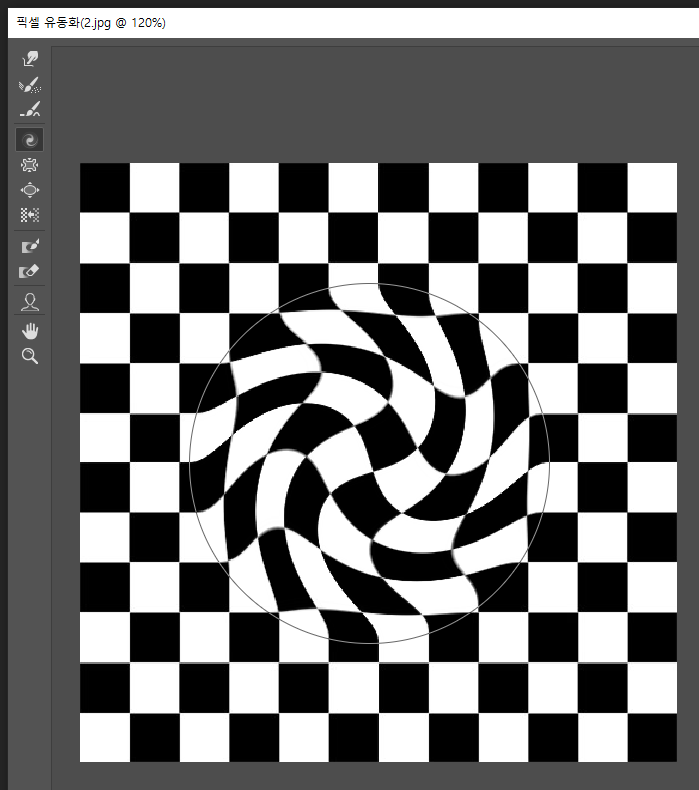This screenshot has width=699, height=790.
Task: Select the Bloat tool
Action: [30, 190]
